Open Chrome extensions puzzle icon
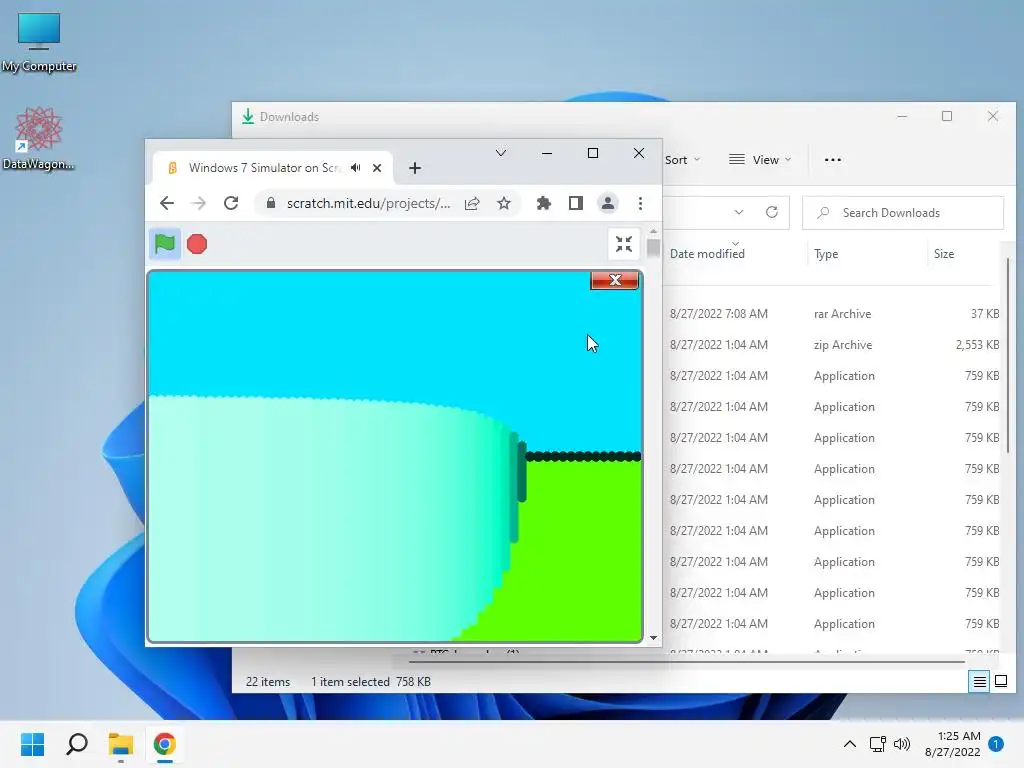 point(543,203)
